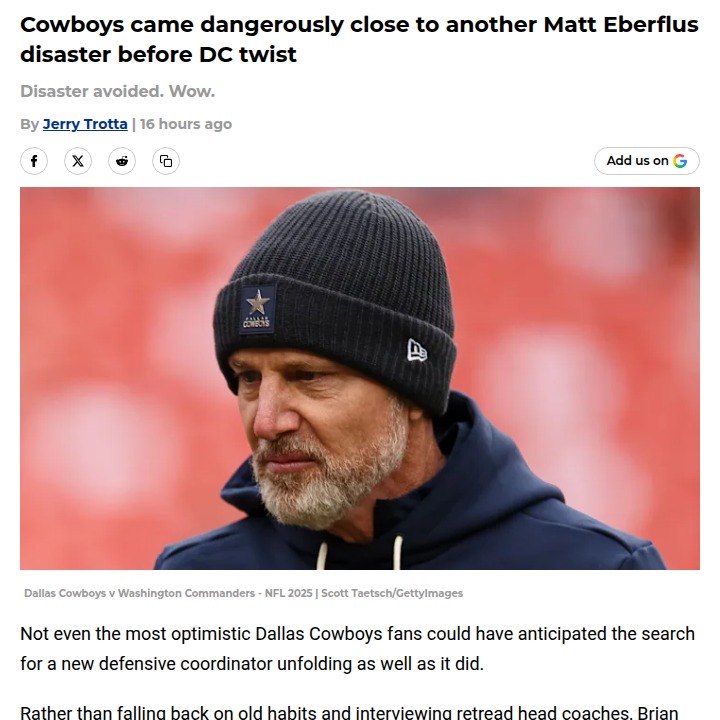Viewport: 720px width, 720px height.
Task: Click 'disaster before DC twist' headline line
Action: (158, 55)
